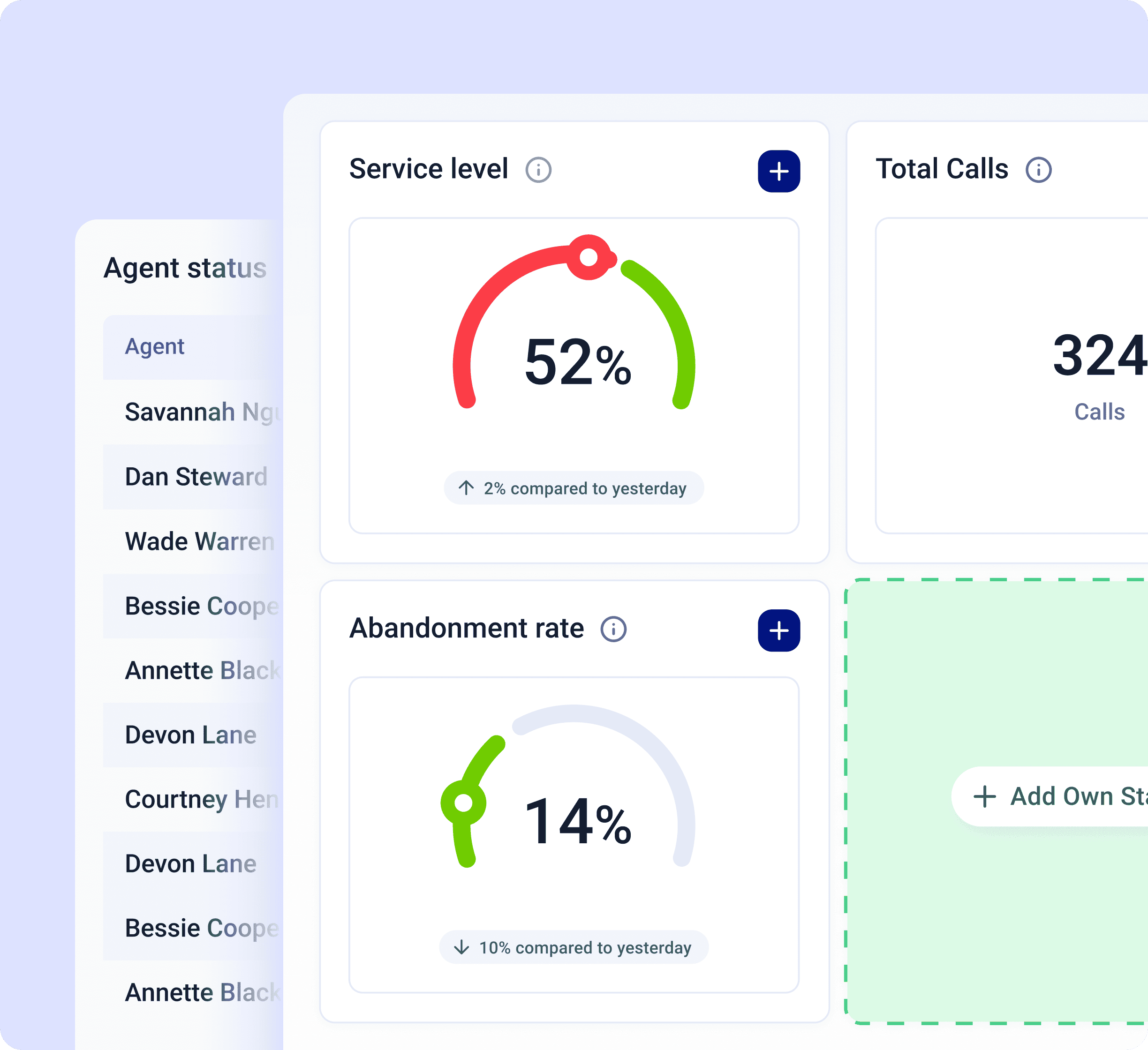Select the Dan Steward row
Image resolution: width=1148 pixels, height=1050 pixels.
pyautogui.click(x=195, y=477)
